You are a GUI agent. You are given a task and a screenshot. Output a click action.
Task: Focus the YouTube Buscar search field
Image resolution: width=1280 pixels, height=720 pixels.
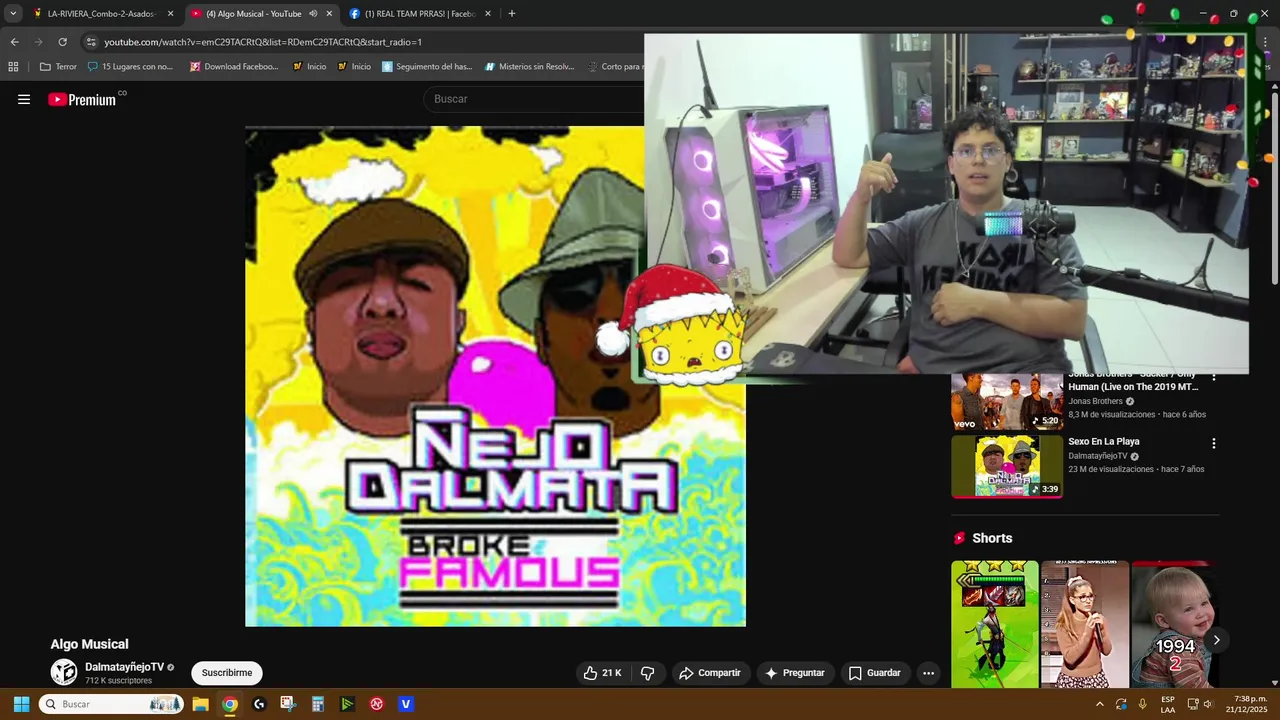point(535,99)
